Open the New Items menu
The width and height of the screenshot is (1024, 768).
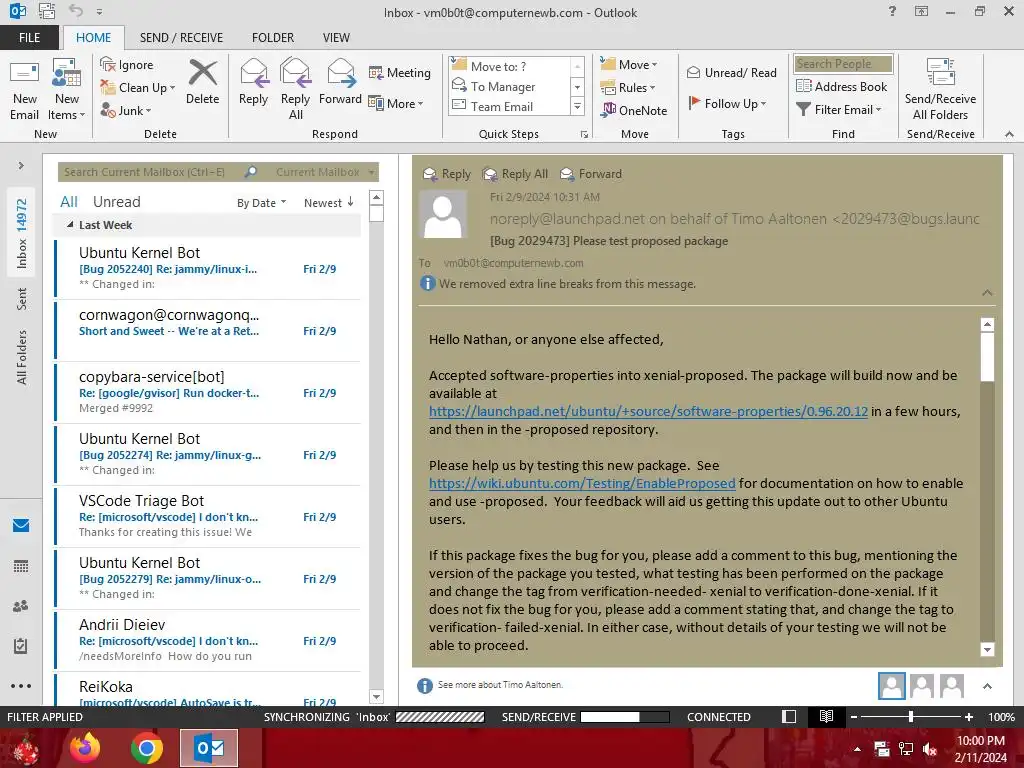click(67, 91)
